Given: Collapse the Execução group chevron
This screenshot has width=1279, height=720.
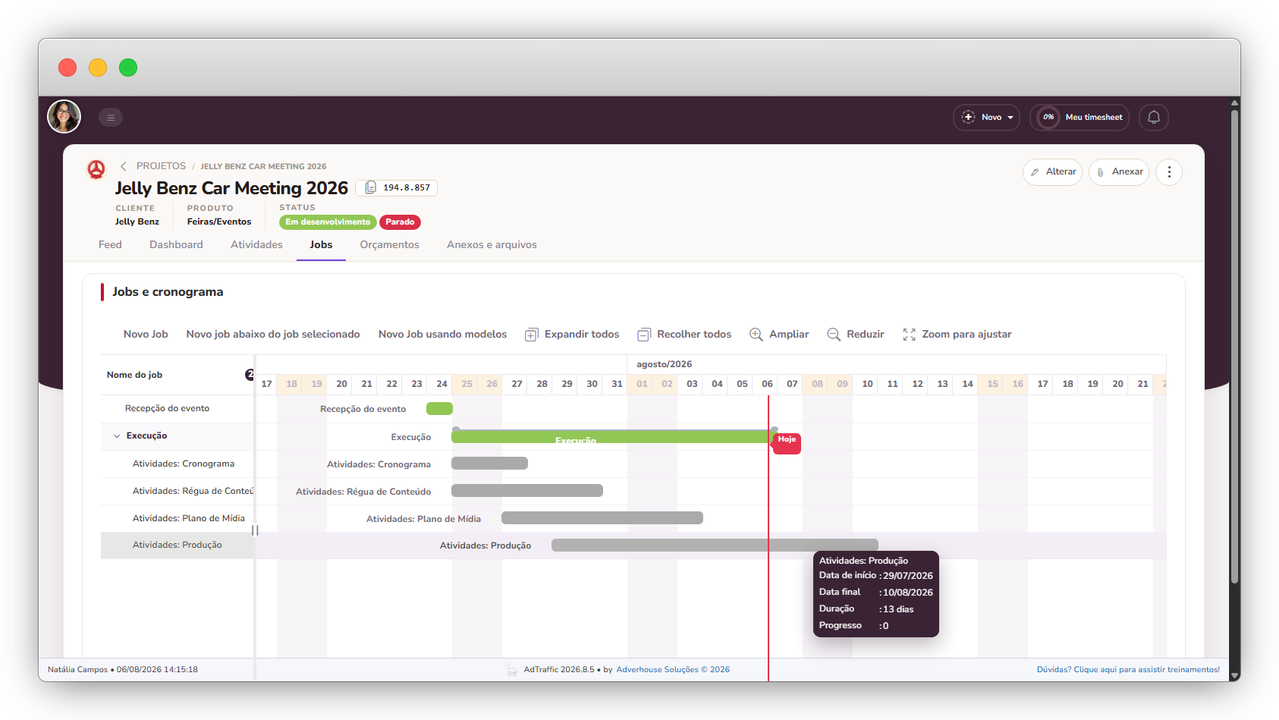Looking at the screenshot, I should (116, 436).
